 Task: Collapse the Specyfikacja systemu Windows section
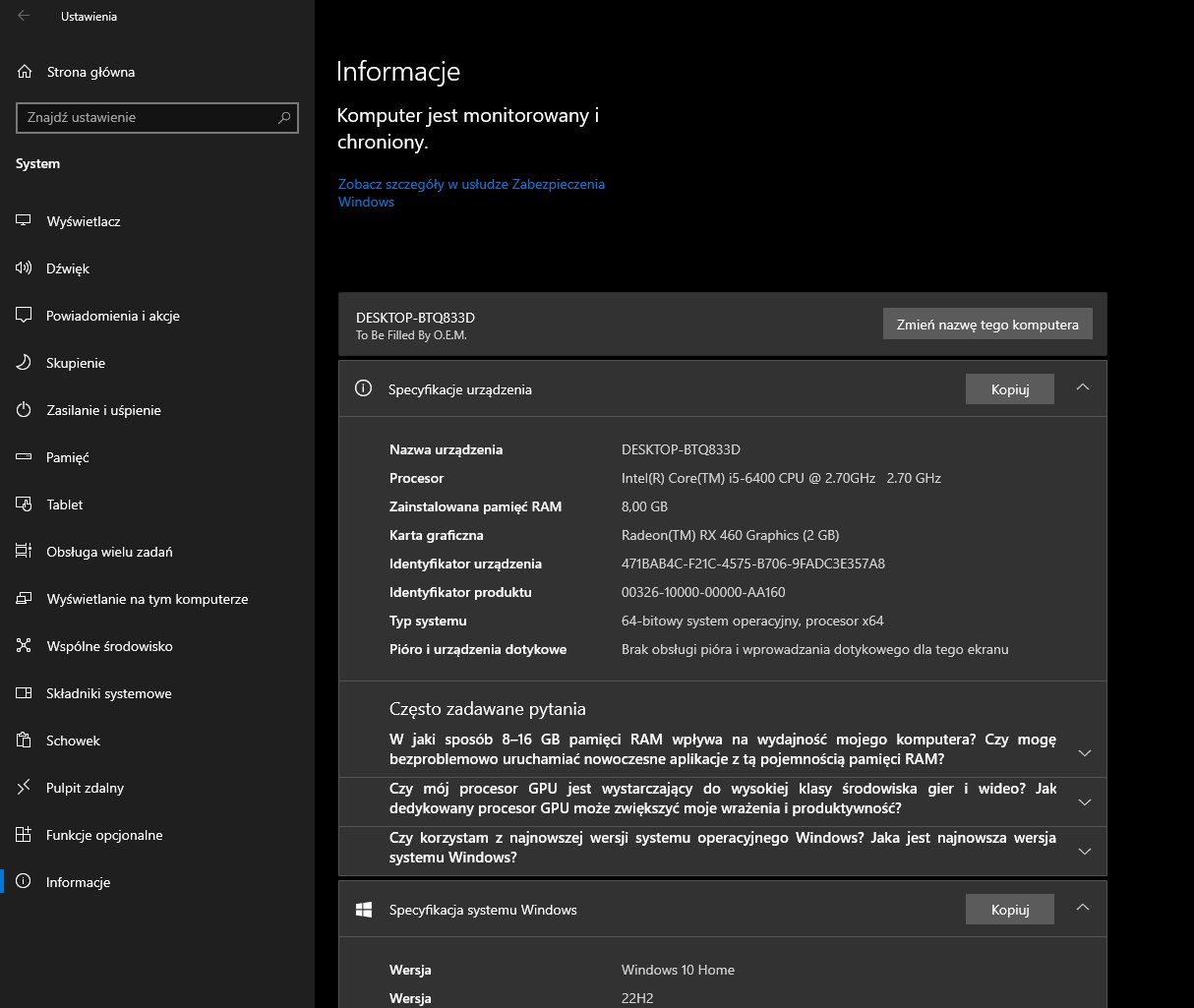[1083, 909]
